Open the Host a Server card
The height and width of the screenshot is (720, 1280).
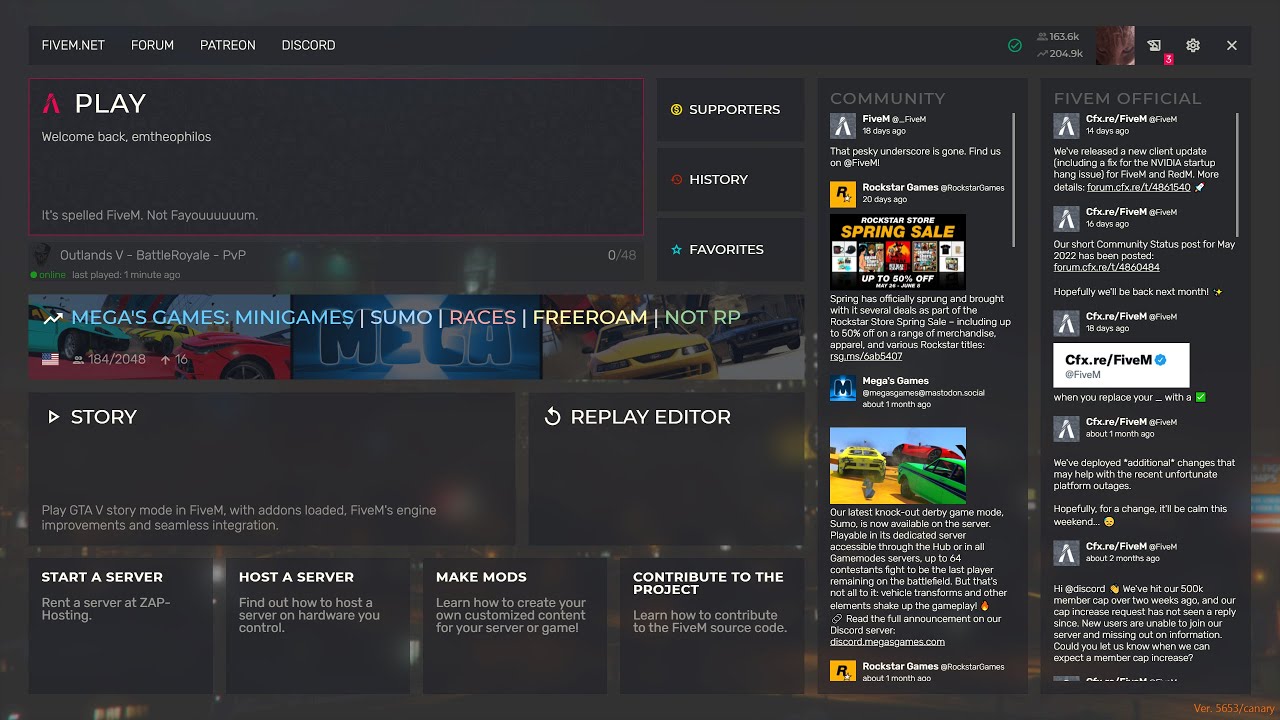click(x=318, y=626)
